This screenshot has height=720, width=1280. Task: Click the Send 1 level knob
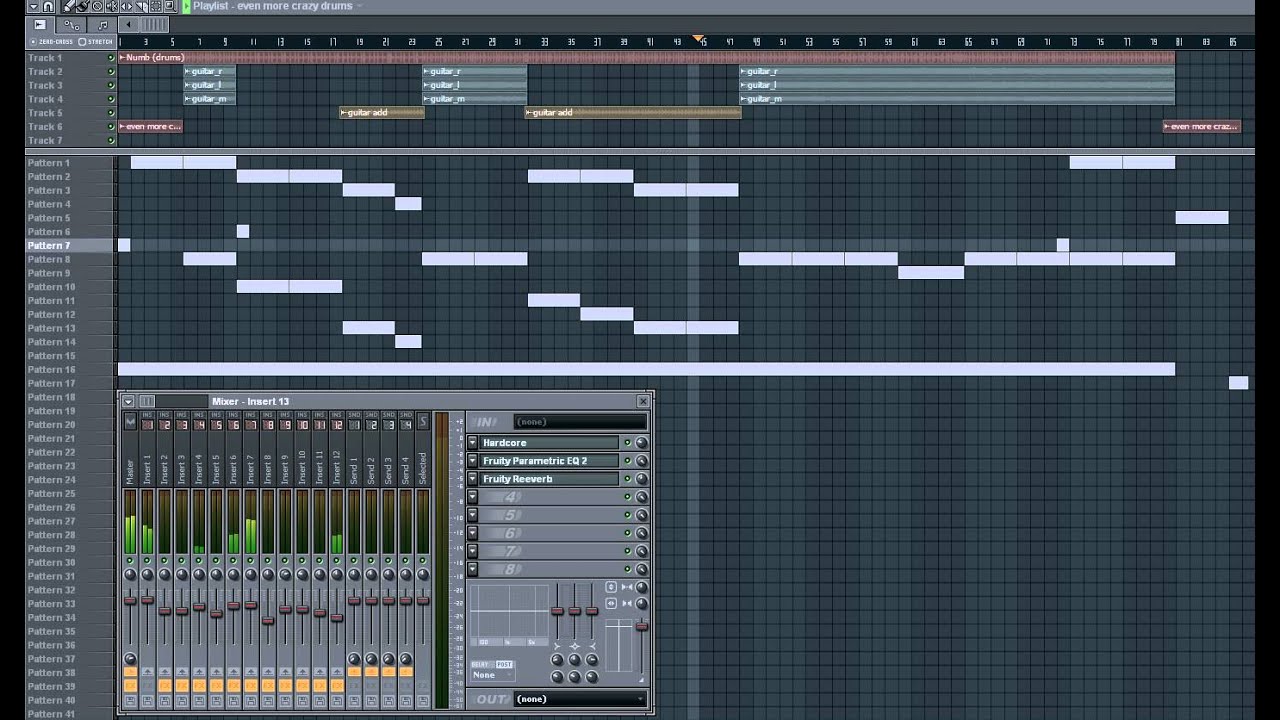coord(354,659)
